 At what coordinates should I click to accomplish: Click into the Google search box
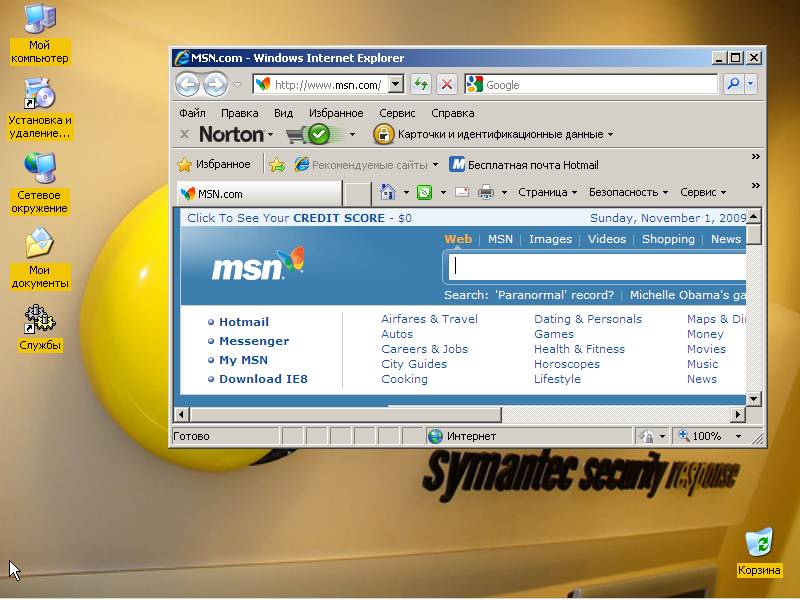pos(600,85)
